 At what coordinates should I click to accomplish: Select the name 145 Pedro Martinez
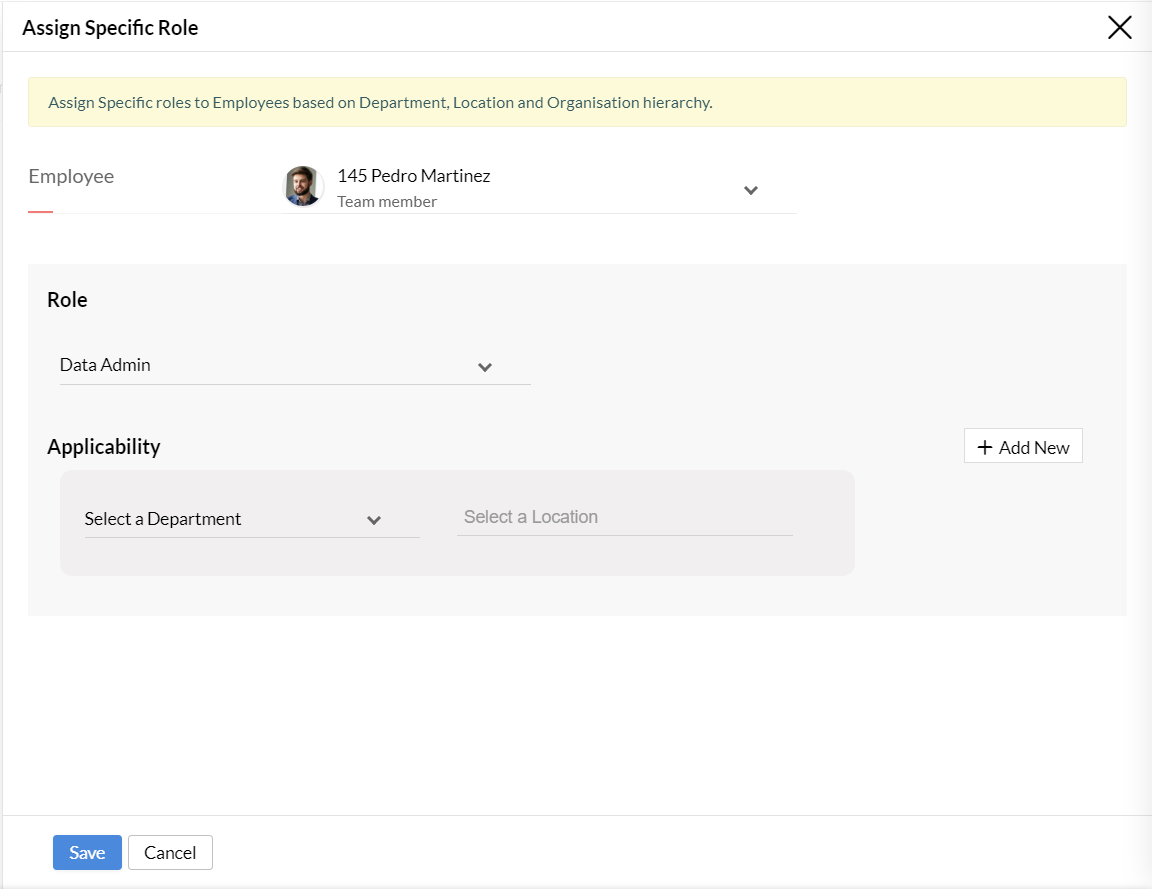pos(414,176)
